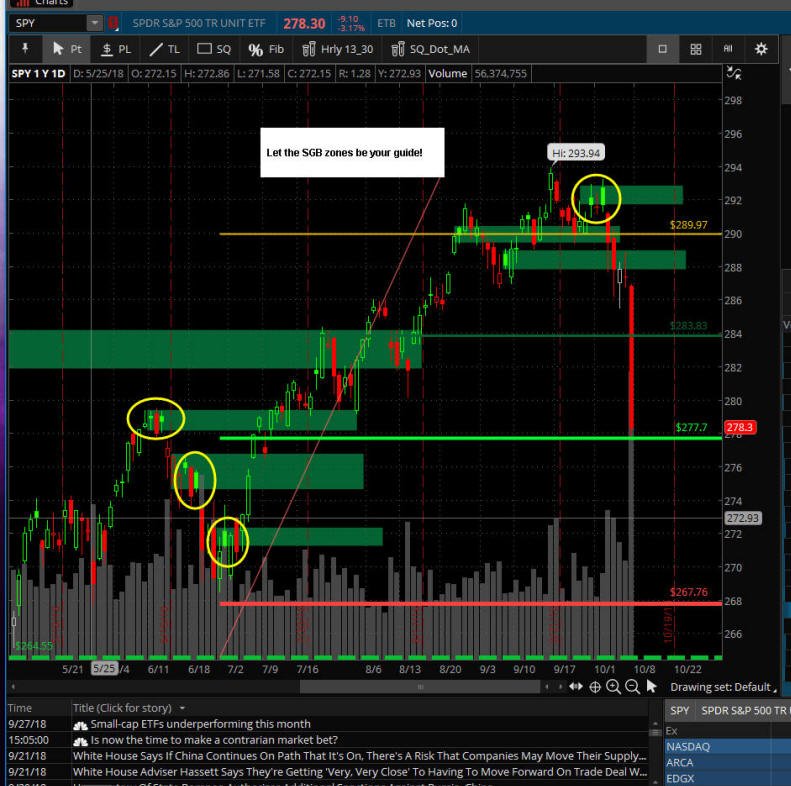
Task: Click the zoom in magnifier icon
Action: 613,687
